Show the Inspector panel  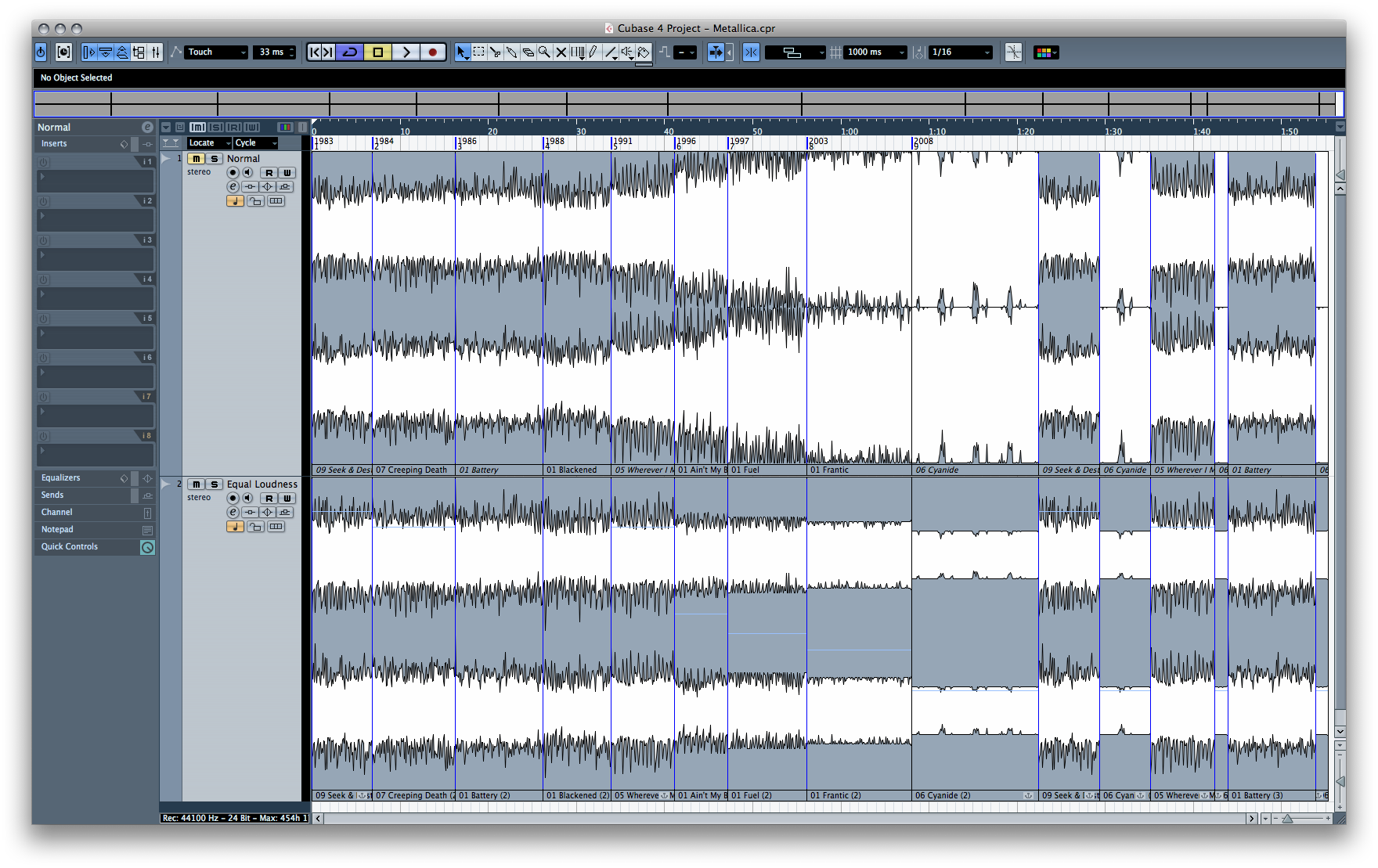pos(88,52)
